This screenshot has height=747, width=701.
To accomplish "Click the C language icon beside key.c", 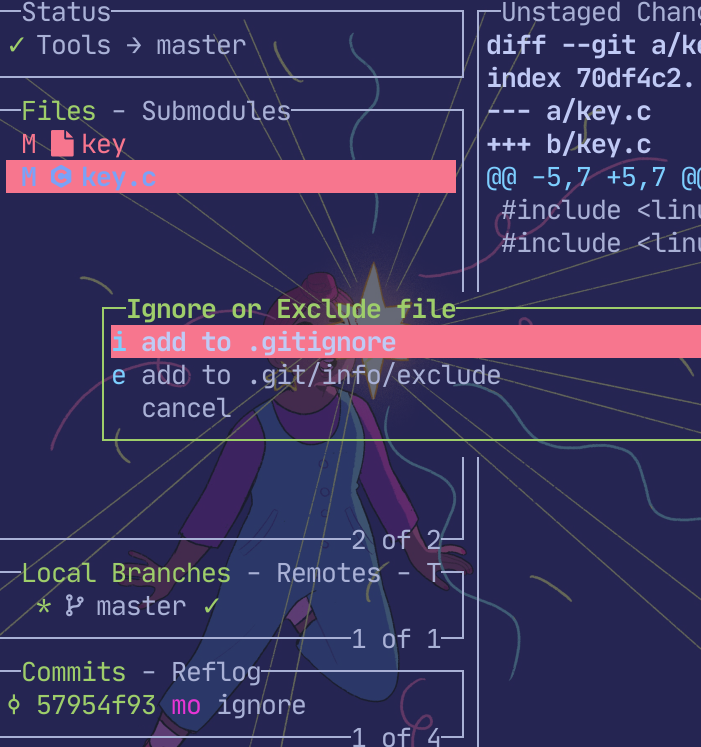I will pos(61,176).
